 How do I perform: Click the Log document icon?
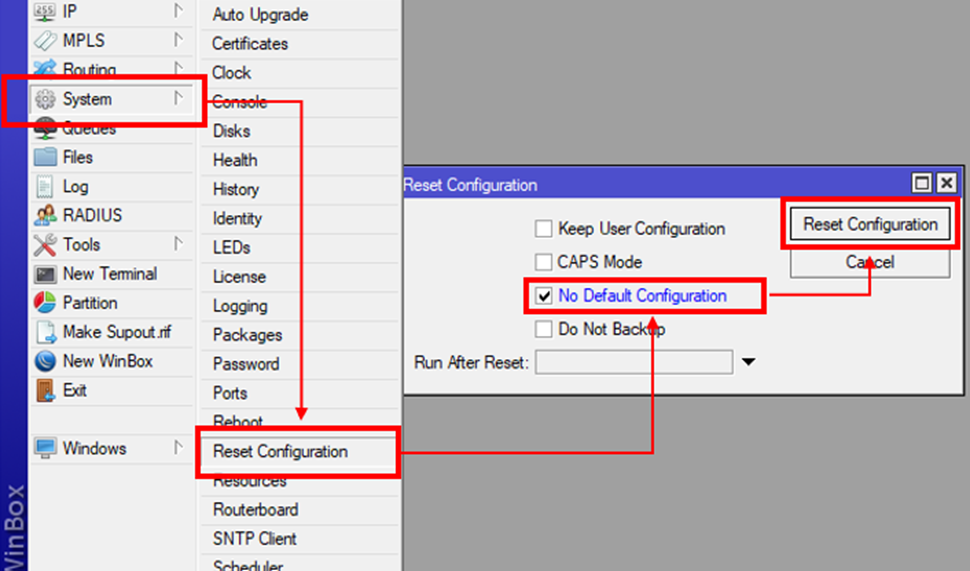(x=45, y=186)
